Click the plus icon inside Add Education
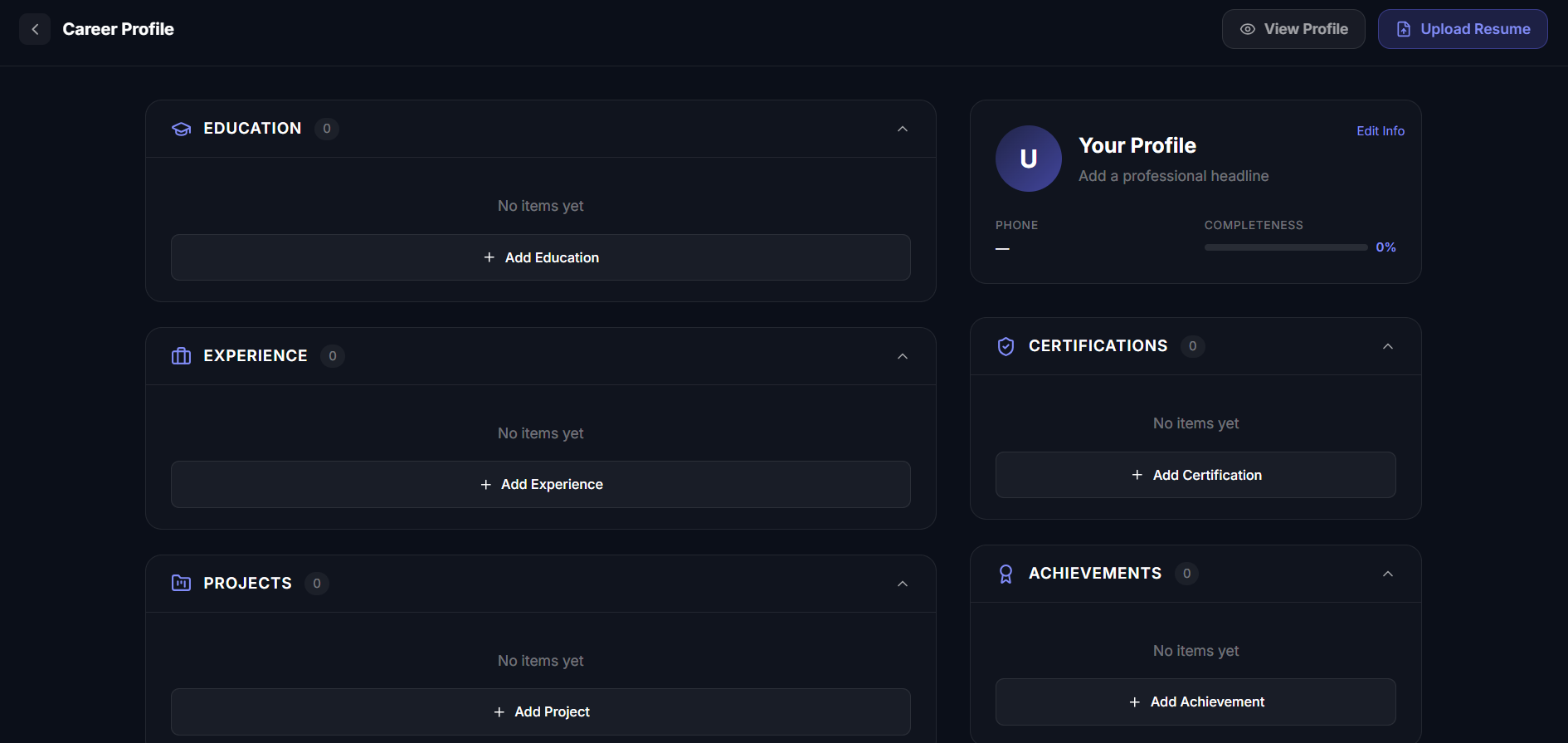Image resolution: width=1568 pixels, height=743 pixels. click(x=489, y=257)
